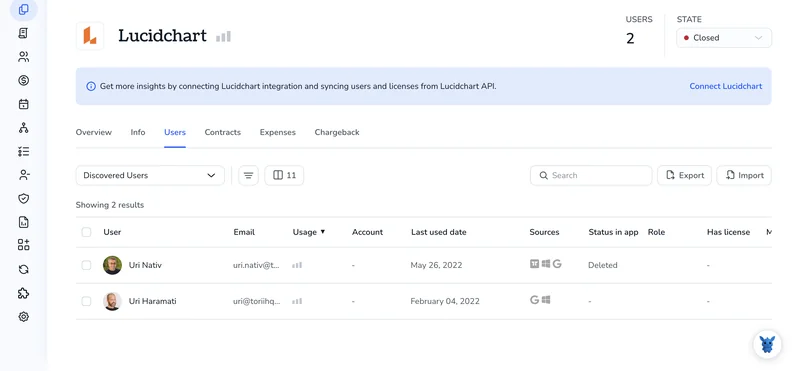This screenshot has height=371, width=800.
Task: Open the add-integrations grid-plus icon in sidebar
Action: tap(23, 245)
